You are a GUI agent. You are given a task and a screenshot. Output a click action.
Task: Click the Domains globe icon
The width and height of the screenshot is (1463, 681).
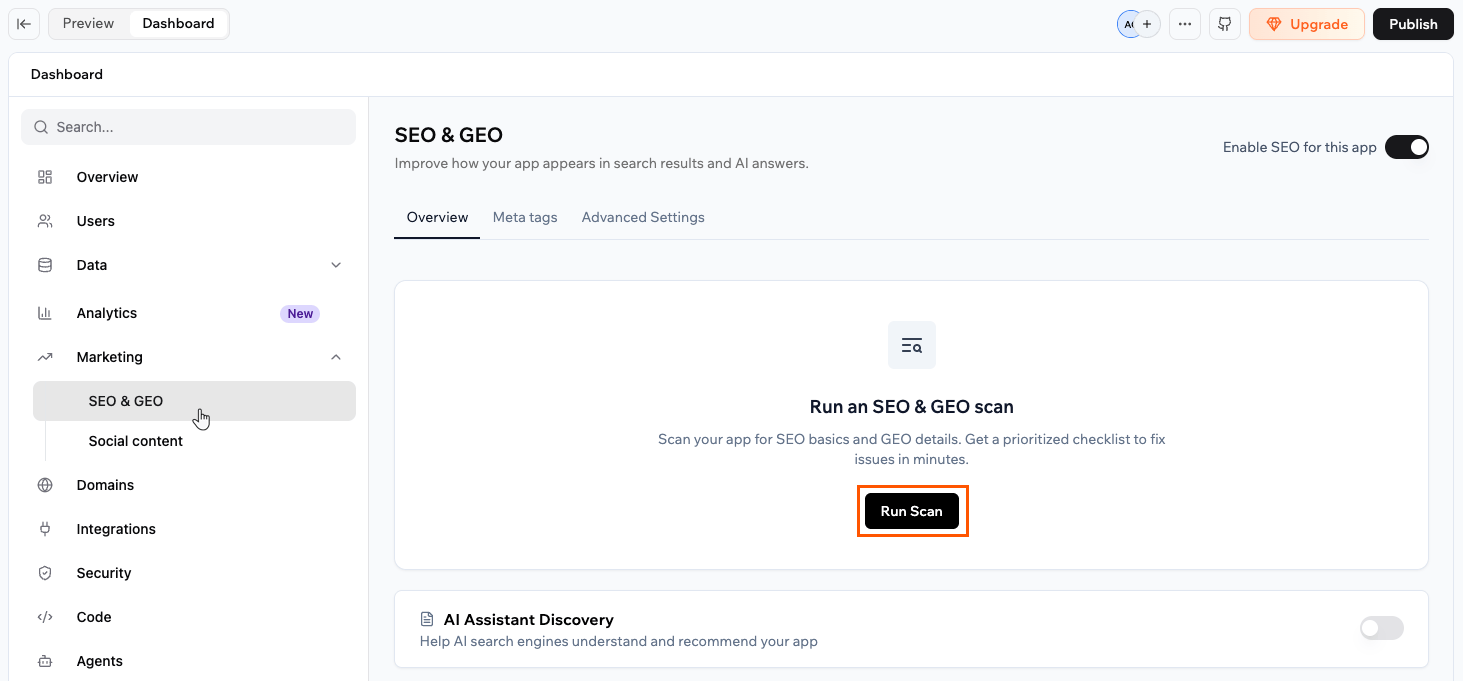click(45, 485)
